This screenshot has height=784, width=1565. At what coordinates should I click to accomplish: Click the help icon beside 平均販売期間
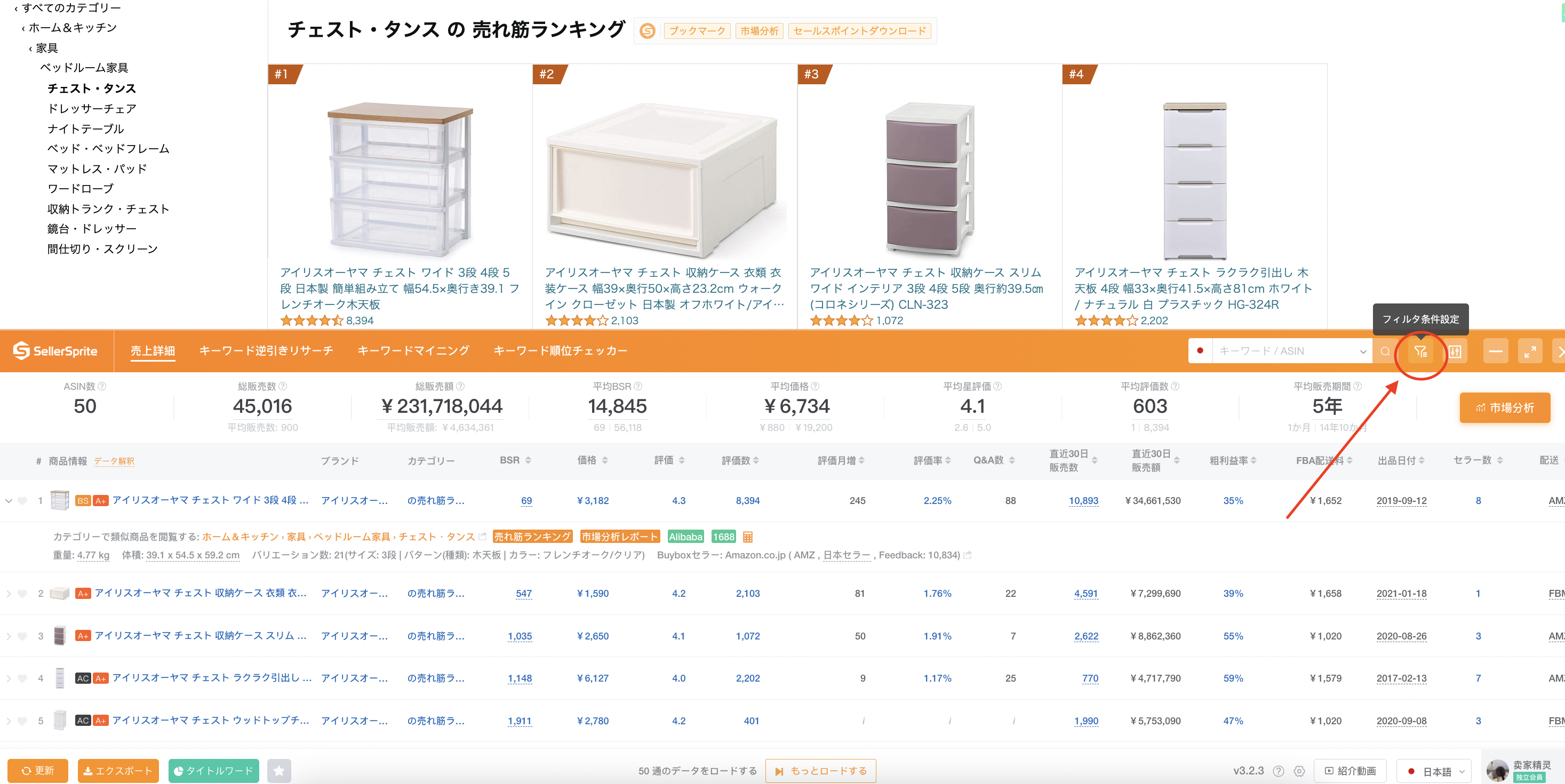(1357, 386)
